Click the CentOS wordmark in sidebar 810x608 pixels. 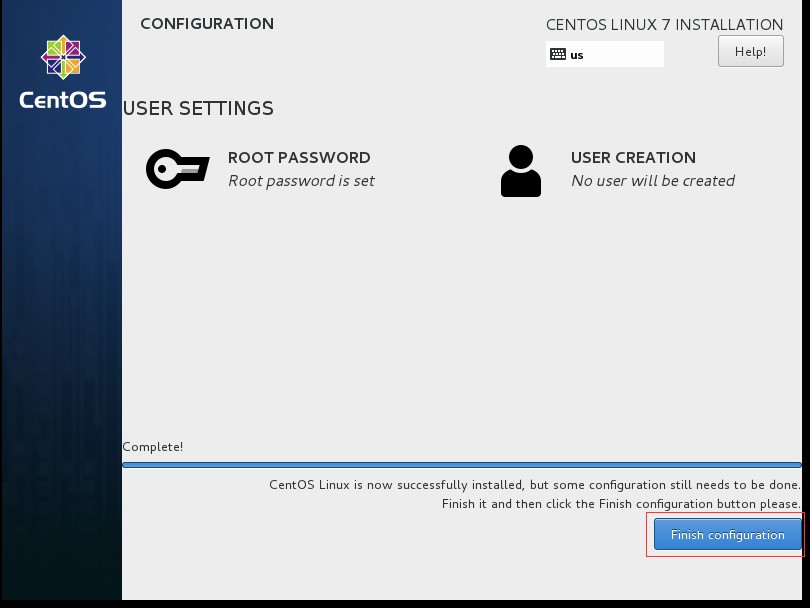[63, 100]
